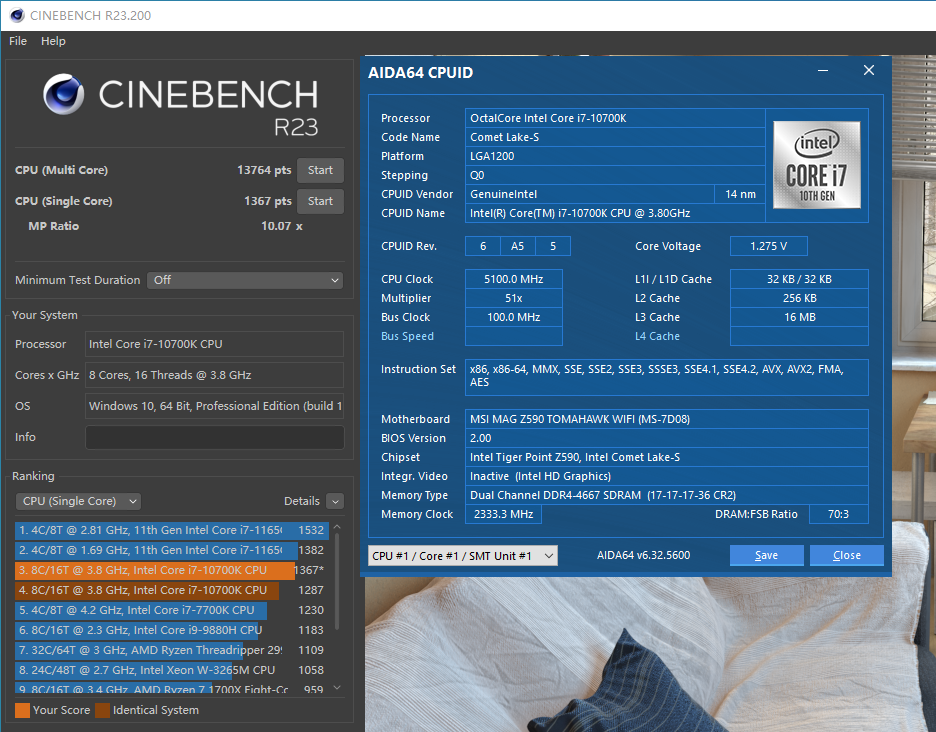The height and width of the screenshot is (732, 936).
Task: Select ranking row 4 identical i7-10700K
Action: (x=171, y=590)
